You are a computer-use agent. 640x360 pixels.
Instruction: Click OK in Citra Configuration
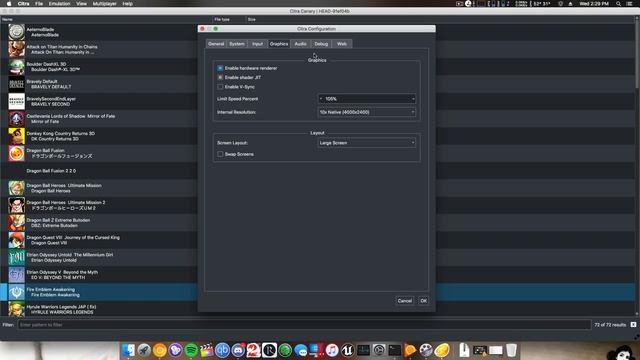423,301
